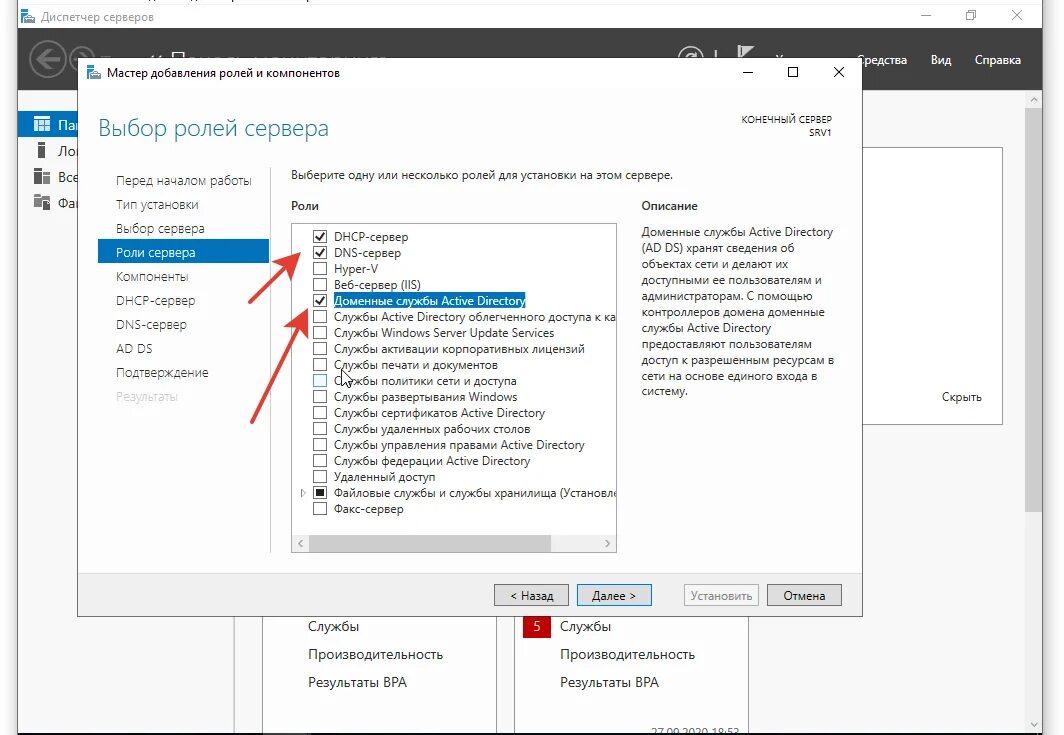Check Службы развертывания Windows checkbox

[320, 397]
